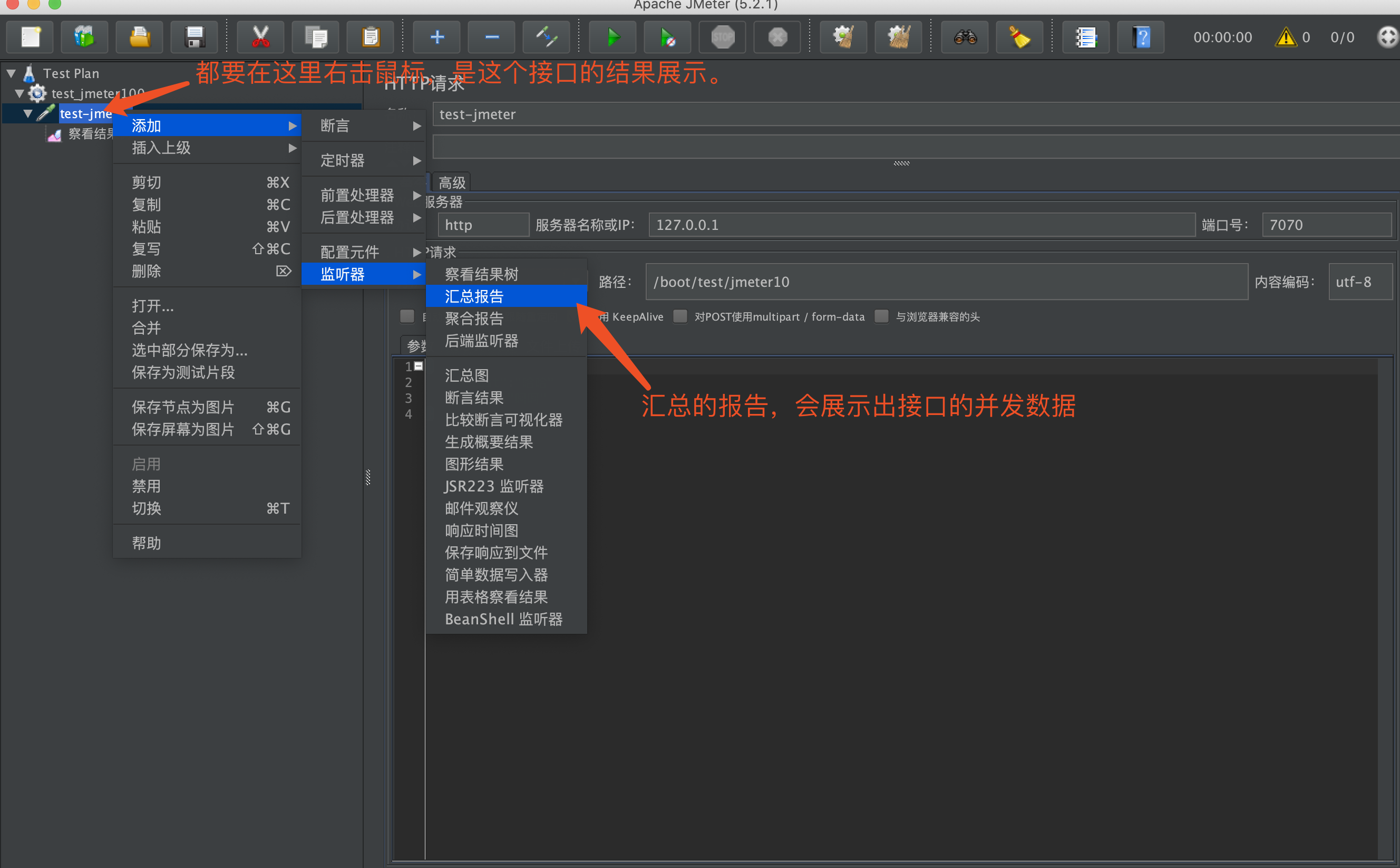Screen dimensions: 1400x868
Task: Collapse the test-jmeter HTTP request node
Action: [27, 113]
